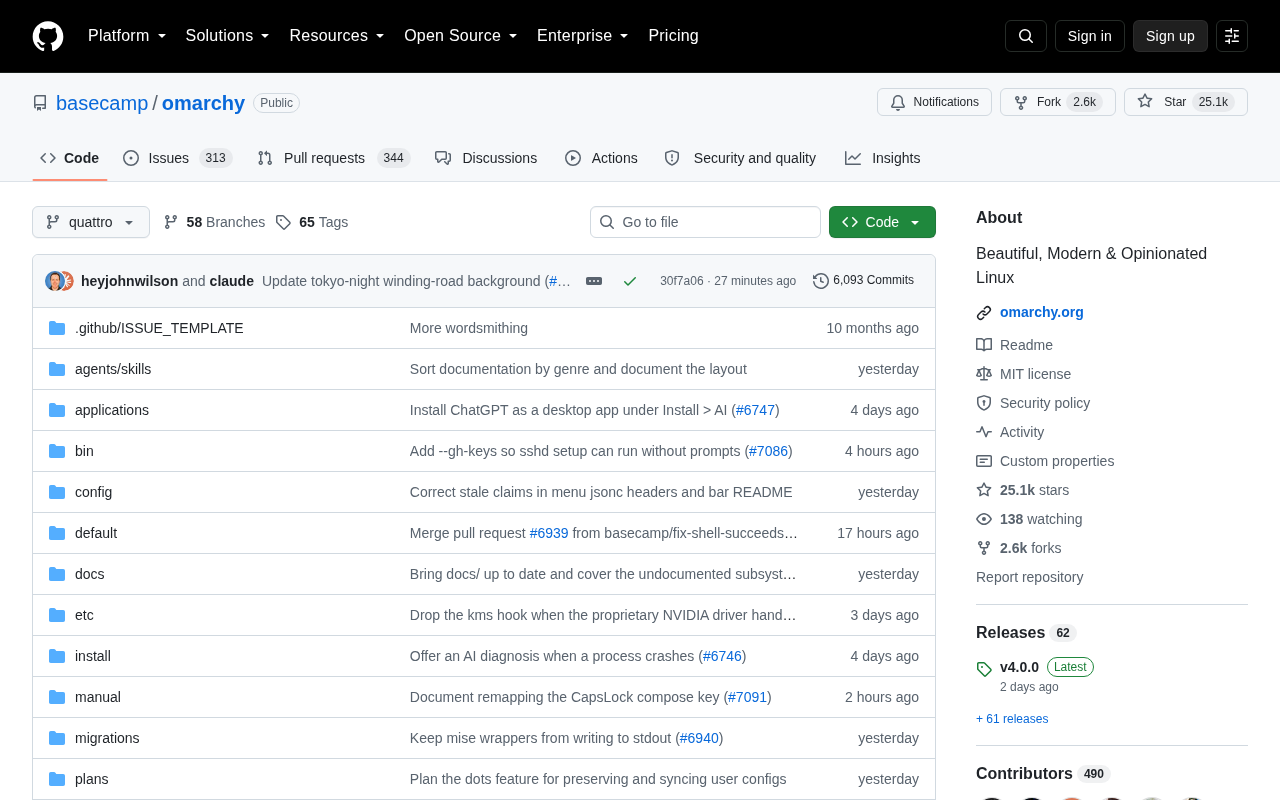Open the Pull requests tab
Image resolution: width=1280 pixels, height=800 pixels.
(334, 158)
